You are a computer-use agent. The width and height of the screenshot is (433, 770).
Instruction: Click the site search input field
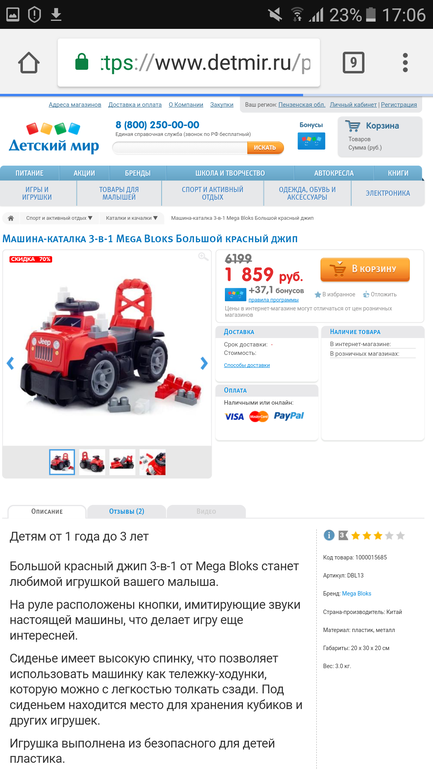[x=180, y=147]
